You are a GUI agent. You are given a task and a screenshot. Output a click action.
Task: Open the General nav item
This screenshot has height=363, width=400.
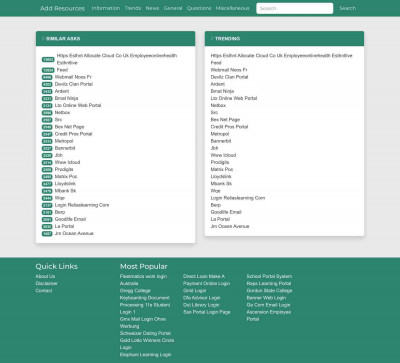[173, 8]
